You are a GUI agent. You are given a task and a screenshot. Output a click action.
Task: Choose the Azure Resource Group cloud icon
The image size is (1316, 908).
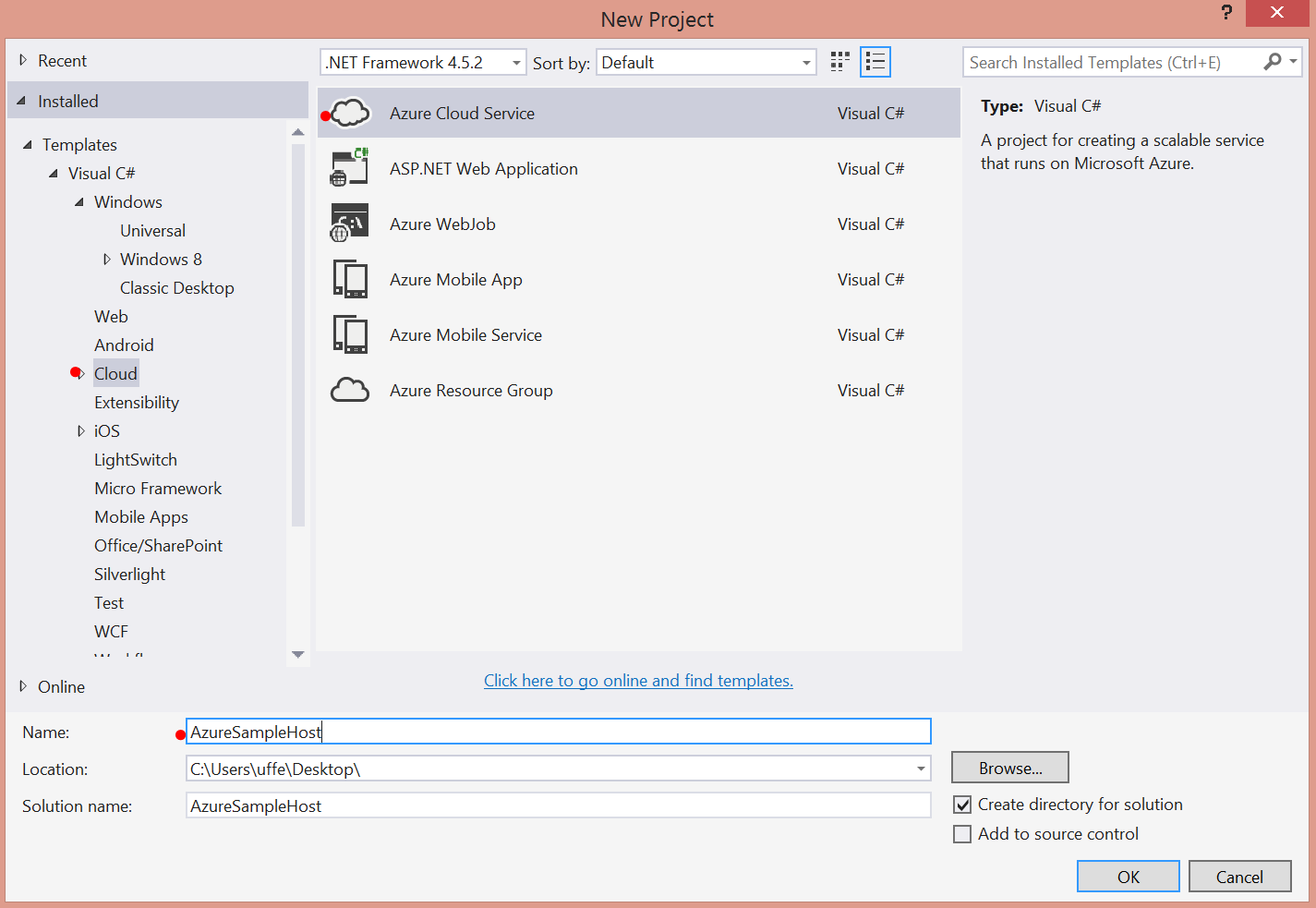(350, 391)
